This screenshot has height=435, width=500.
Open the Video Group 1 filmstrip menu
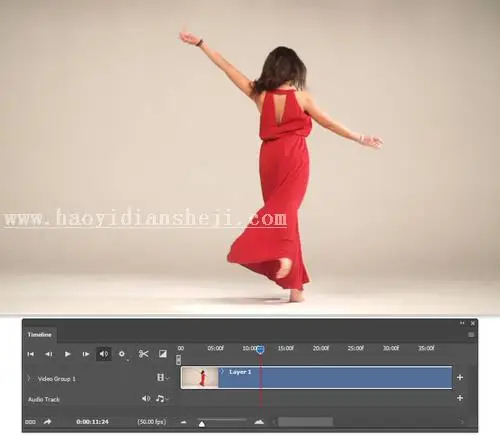[162, 377]
